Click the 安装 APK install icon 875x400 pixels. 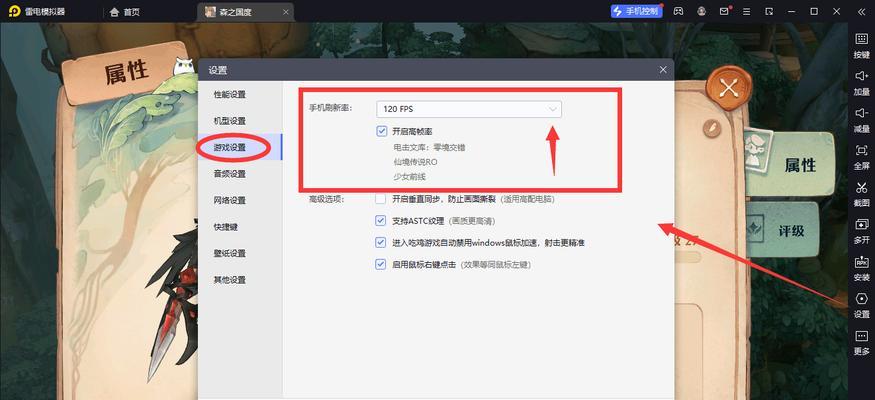pos(861,267)
